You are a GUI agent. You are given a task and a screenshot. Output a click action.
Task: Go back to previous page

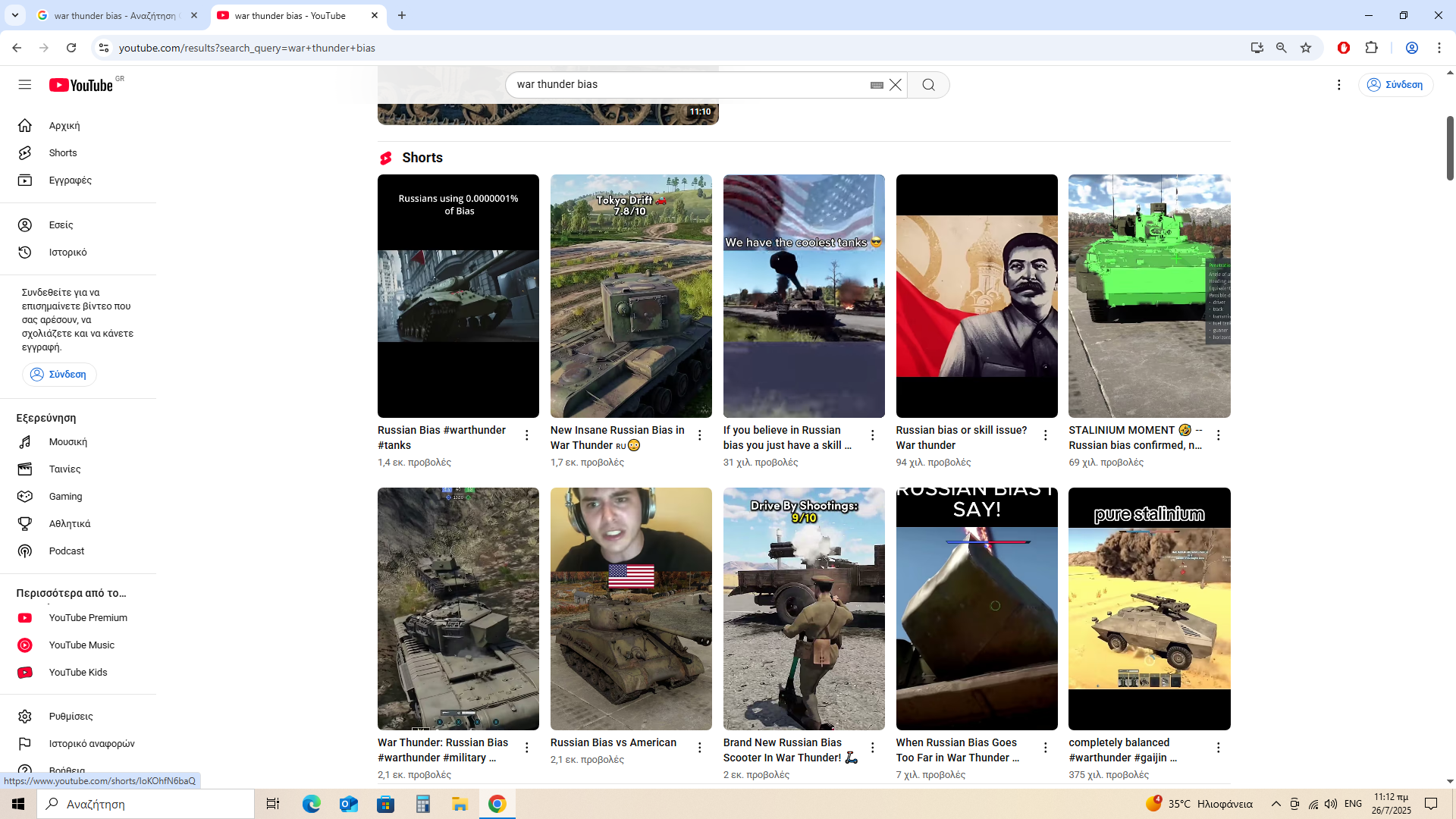(17, 48)
